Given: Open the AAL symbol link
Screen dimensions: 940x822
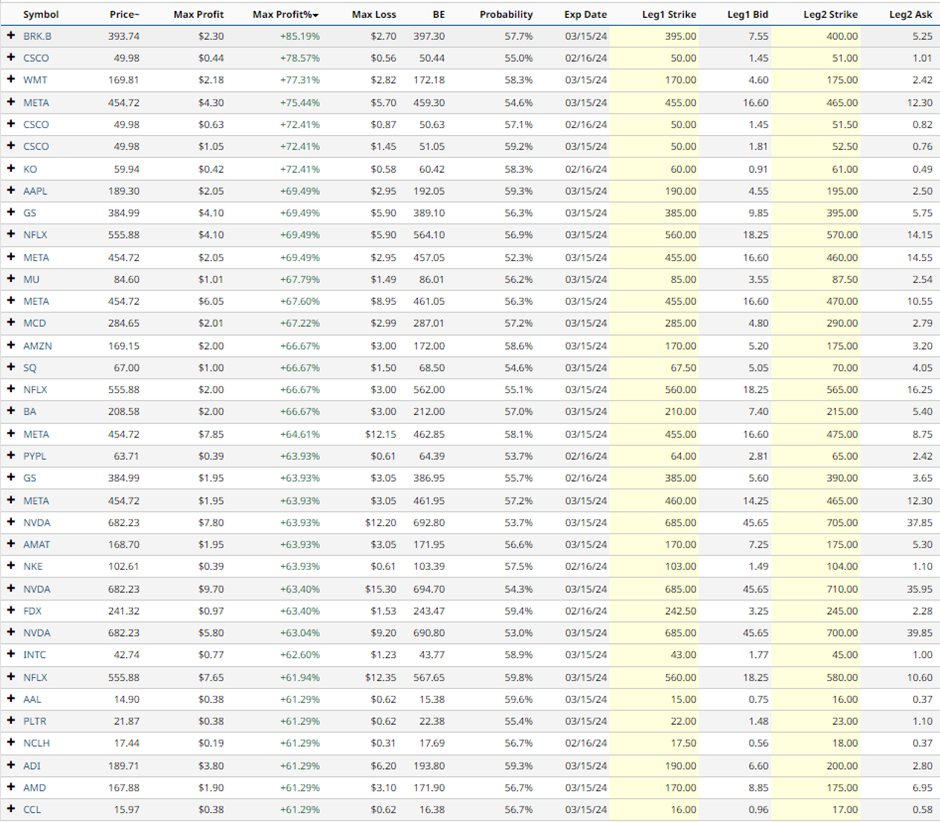Looking at the screenshot, I should click(32, 699).
